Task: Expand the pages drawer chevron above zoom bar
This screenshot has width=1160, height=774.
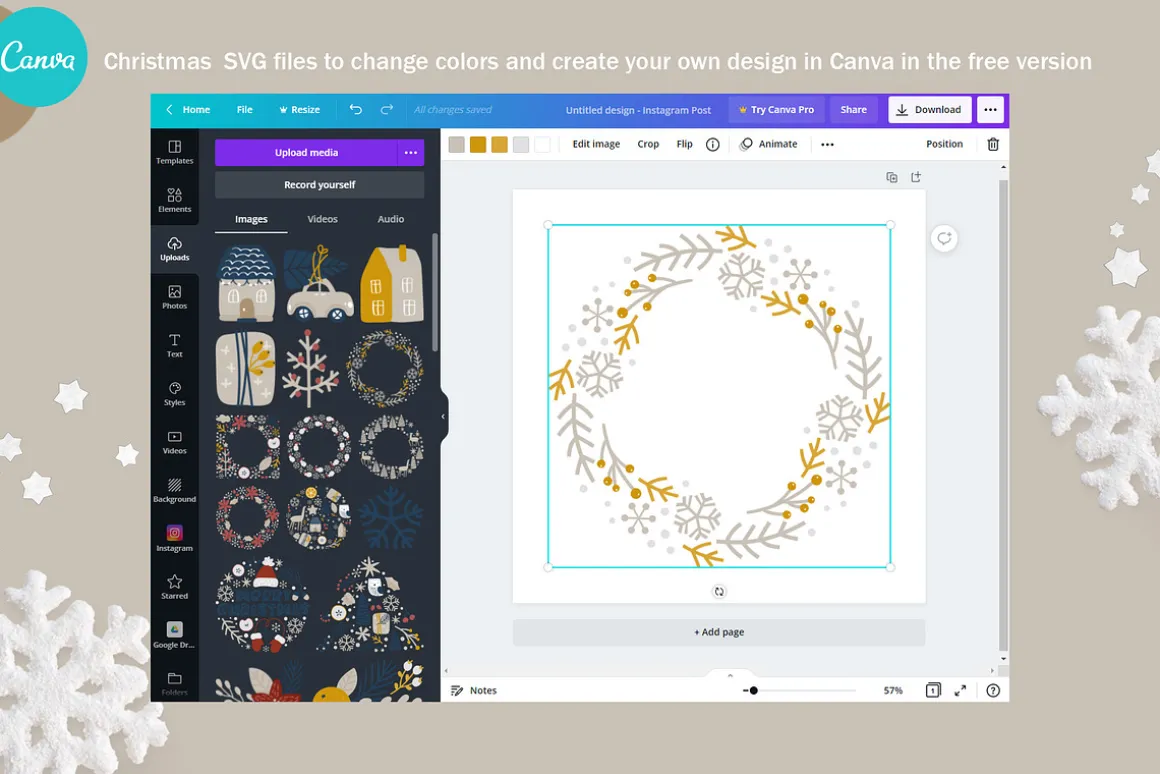Action: [x=729, y=675]
